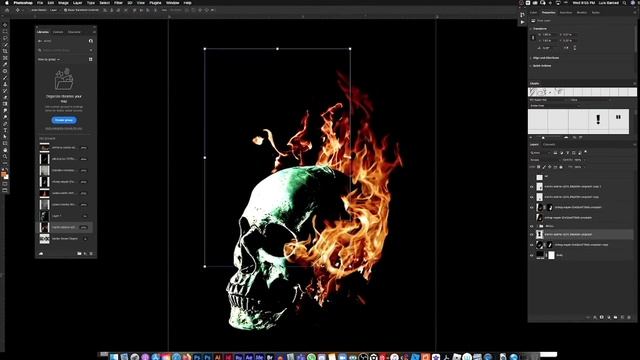Select the Move tool

pyautogui.click(x=5, y=25)
